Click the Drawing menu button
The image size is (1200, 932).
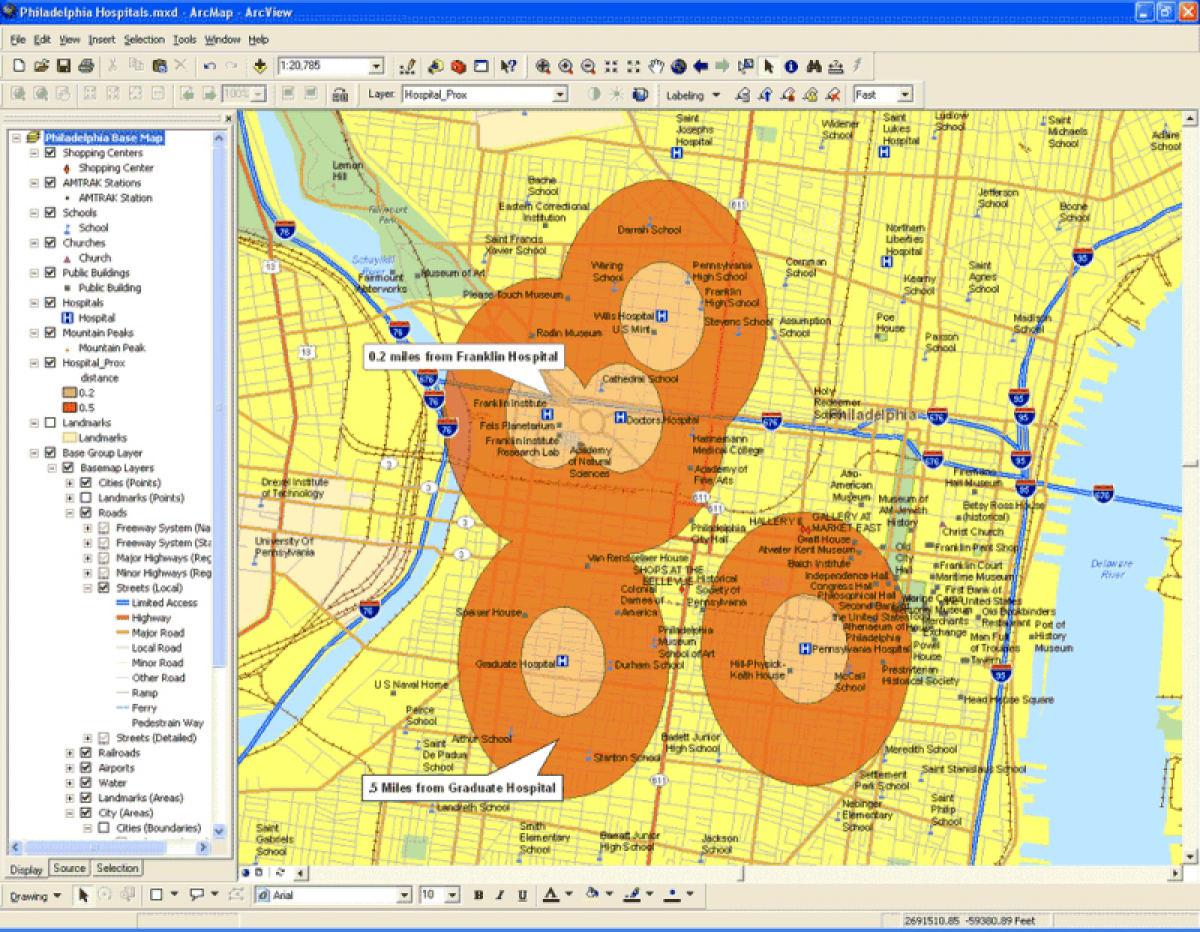(x=35, y=896)
